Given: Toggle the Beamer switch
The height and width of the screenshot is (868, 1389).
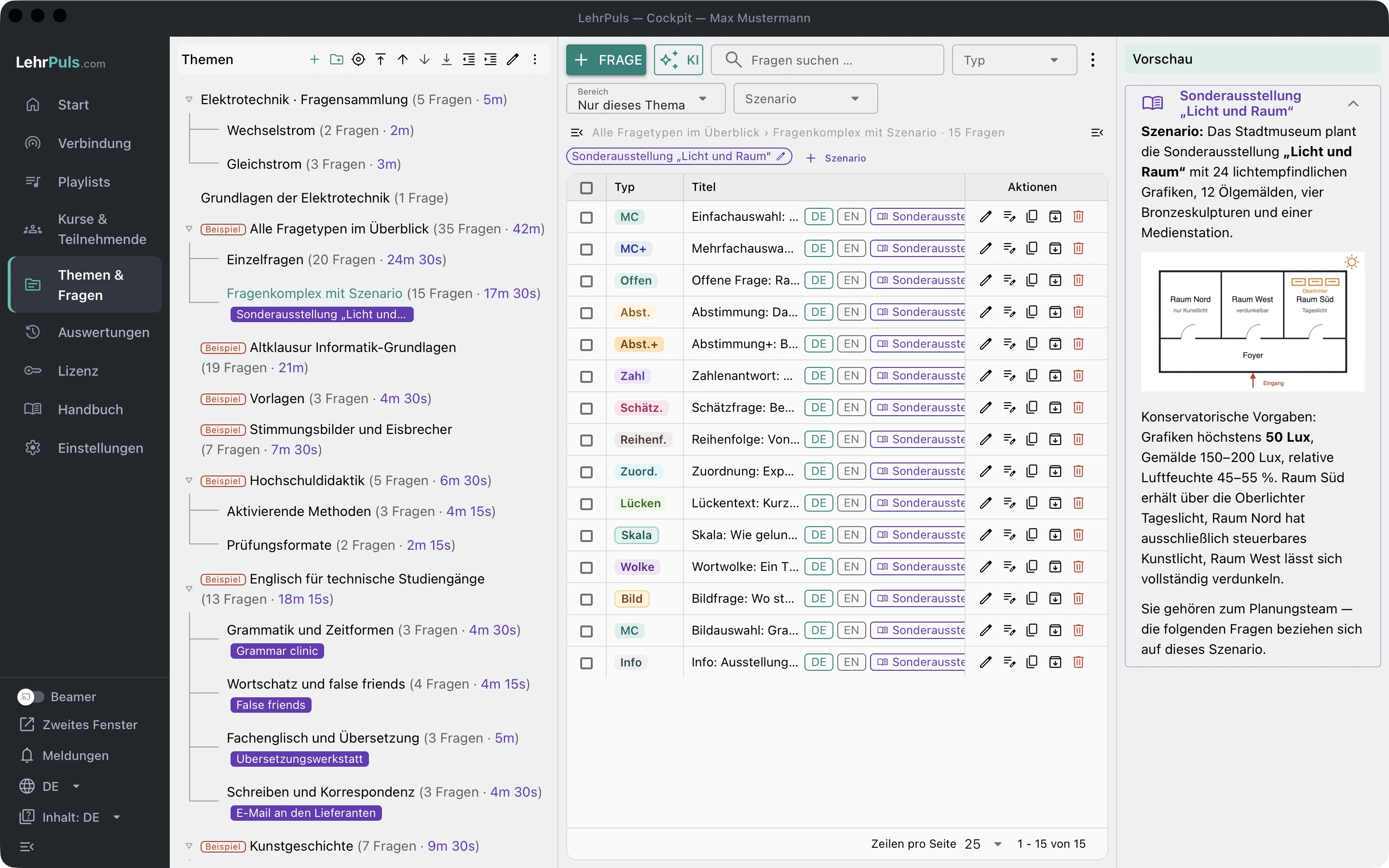Looking at the screenshot, I should click(30, 697).
